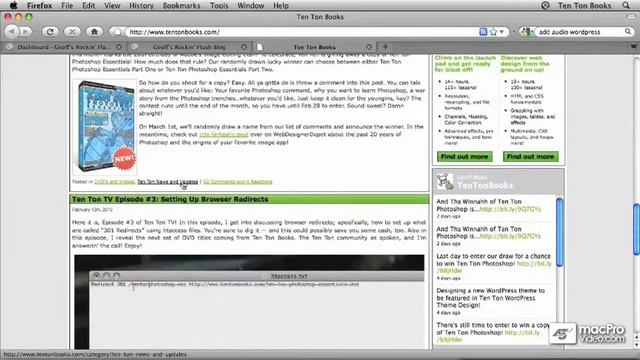Stop loading the page
This screenshot has height=360, width=640.
72,31
